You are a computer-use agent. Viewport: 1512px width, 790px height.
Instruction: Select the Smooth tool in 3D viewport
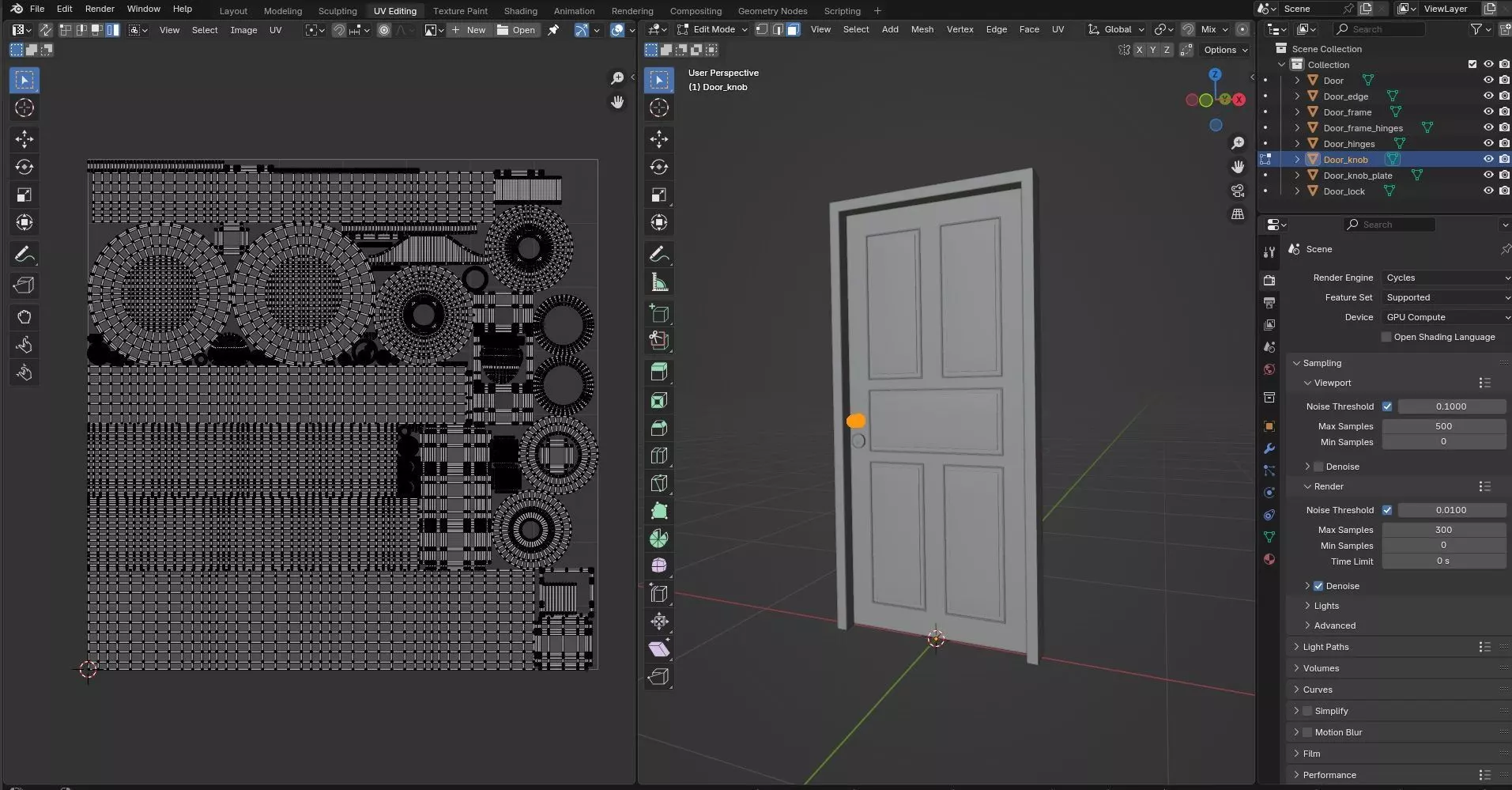pos(659,566)
